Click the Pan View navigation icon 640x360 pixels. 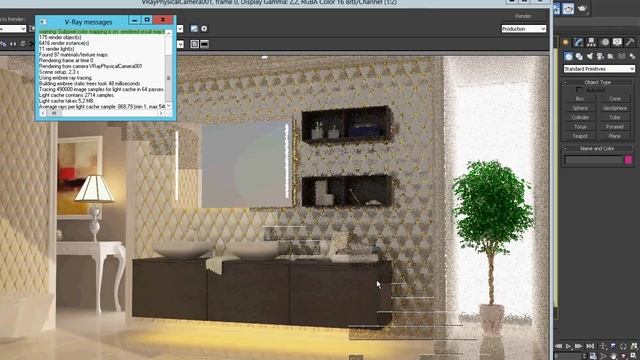pyautogui.click(x=613, y=356)
